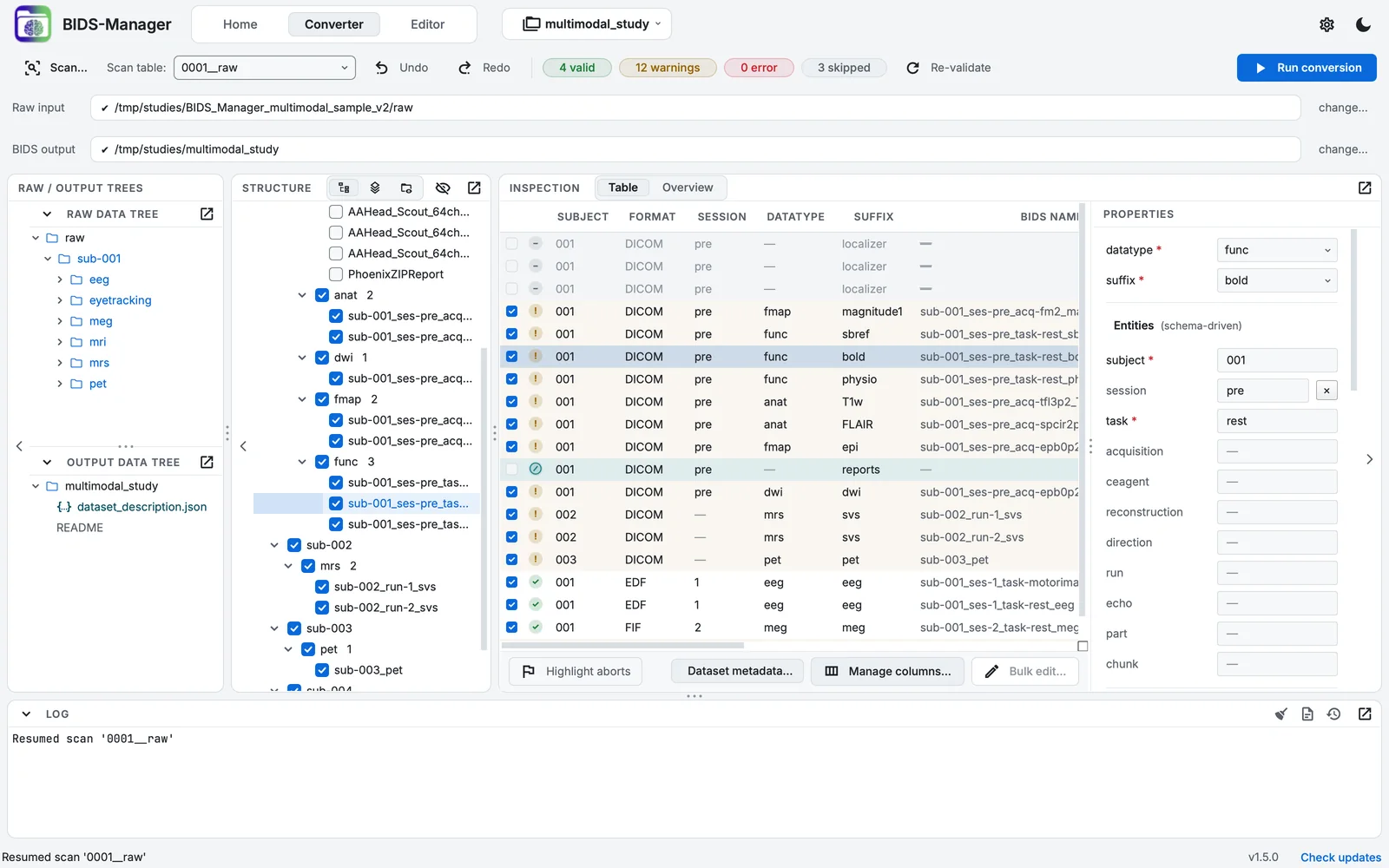Viewport: 1389px width, 868px height.
Task: Click the Scan icon button
Action: pos(33,68)
